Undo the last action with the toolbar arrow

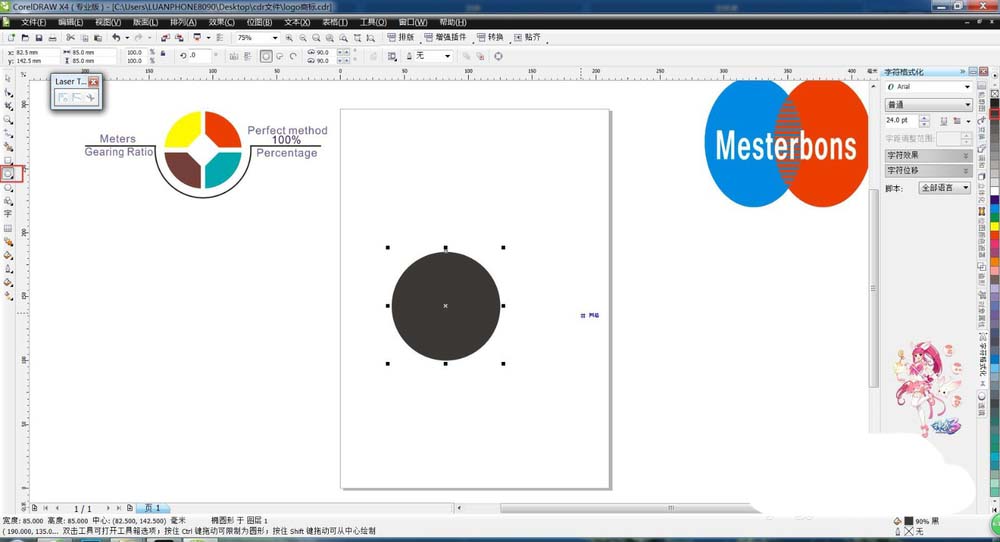coord(116,38)
